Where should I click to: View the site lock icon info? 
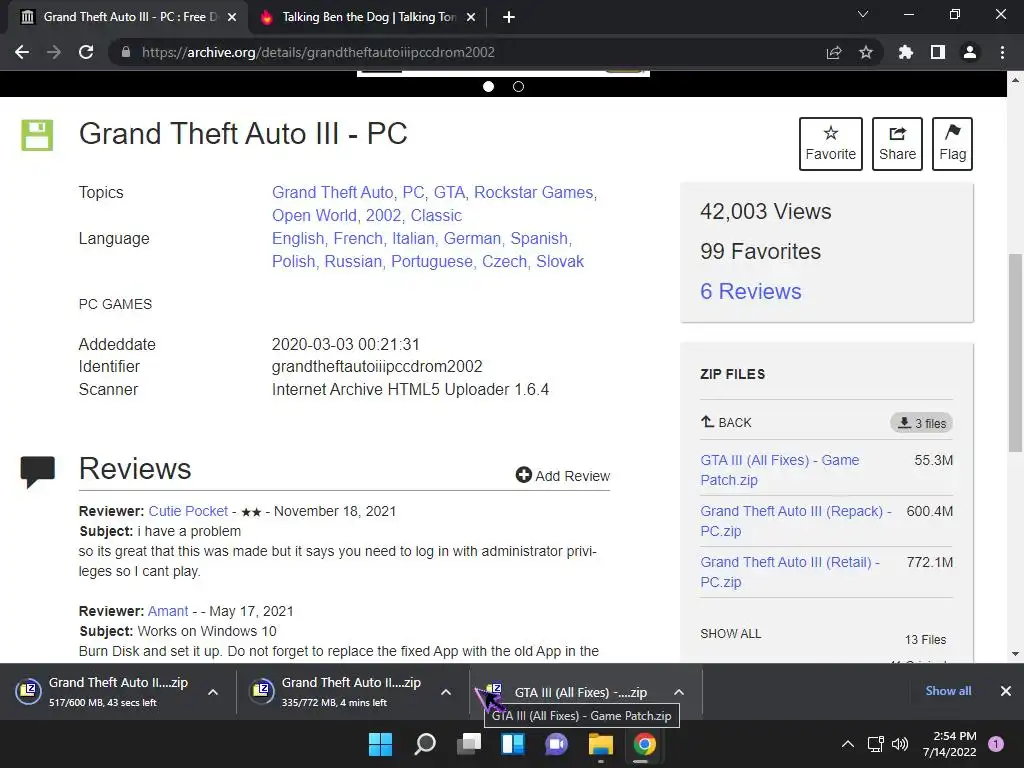125,52
